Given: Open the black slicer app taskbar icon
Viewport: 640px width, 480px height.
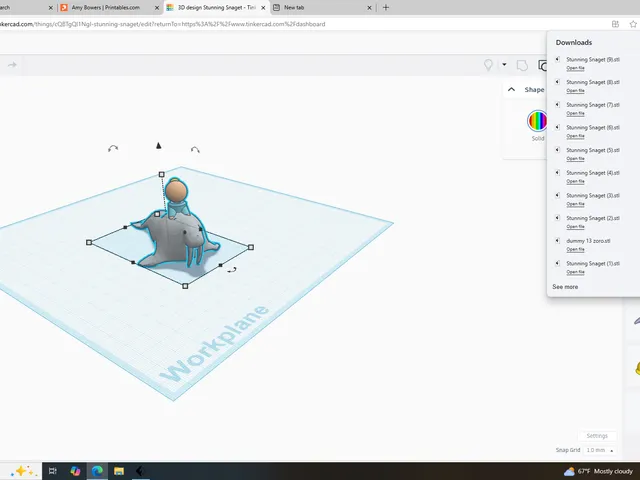Looking at the screenshot, I should pos(140,471).
